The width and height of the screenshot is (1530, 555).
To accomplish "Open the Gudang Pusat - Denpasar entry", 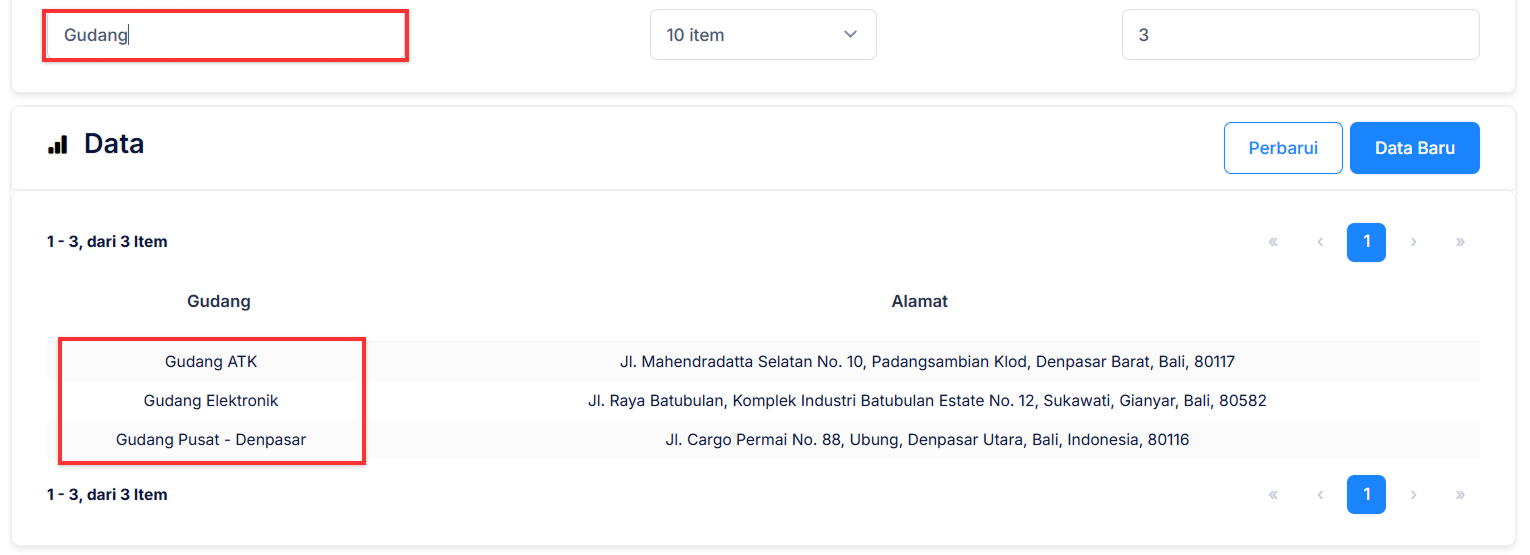I will 211,440.
